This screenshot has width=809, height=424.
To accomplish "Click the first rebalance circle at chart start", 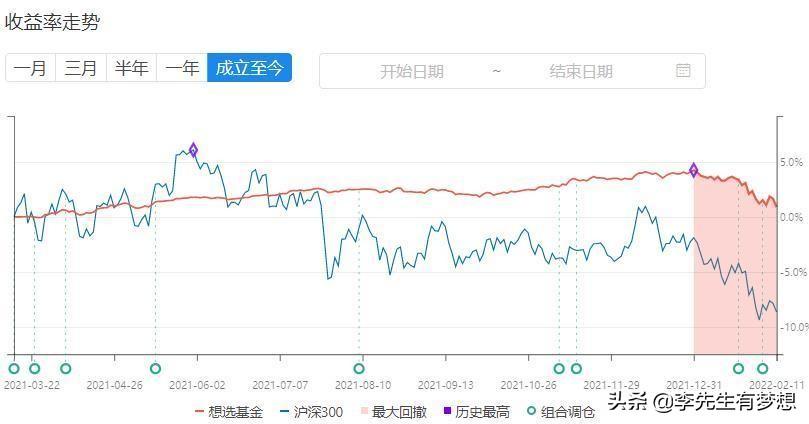I will tap(14, 369).
